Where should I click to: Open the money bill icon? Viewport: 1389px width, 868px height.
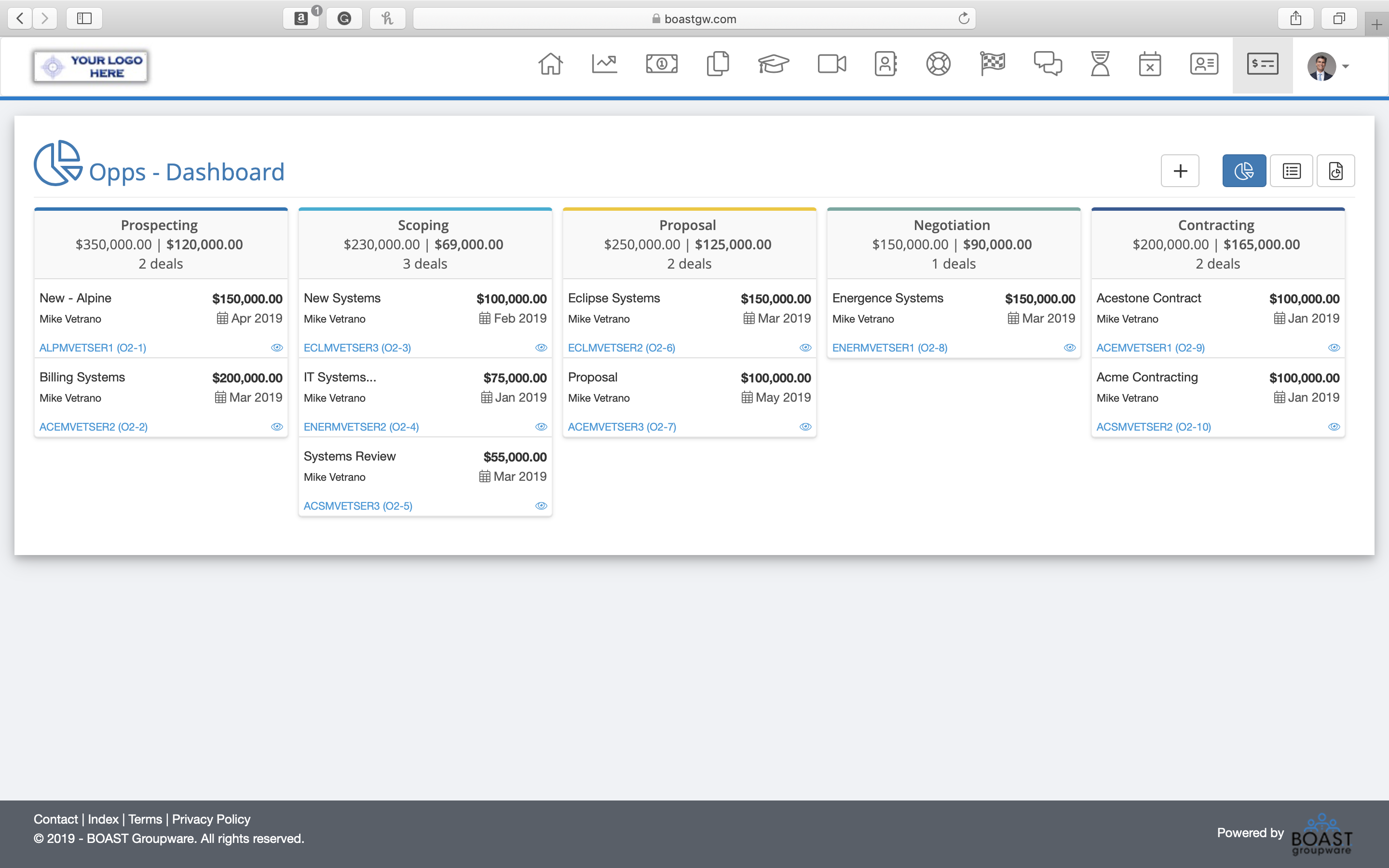661,64
